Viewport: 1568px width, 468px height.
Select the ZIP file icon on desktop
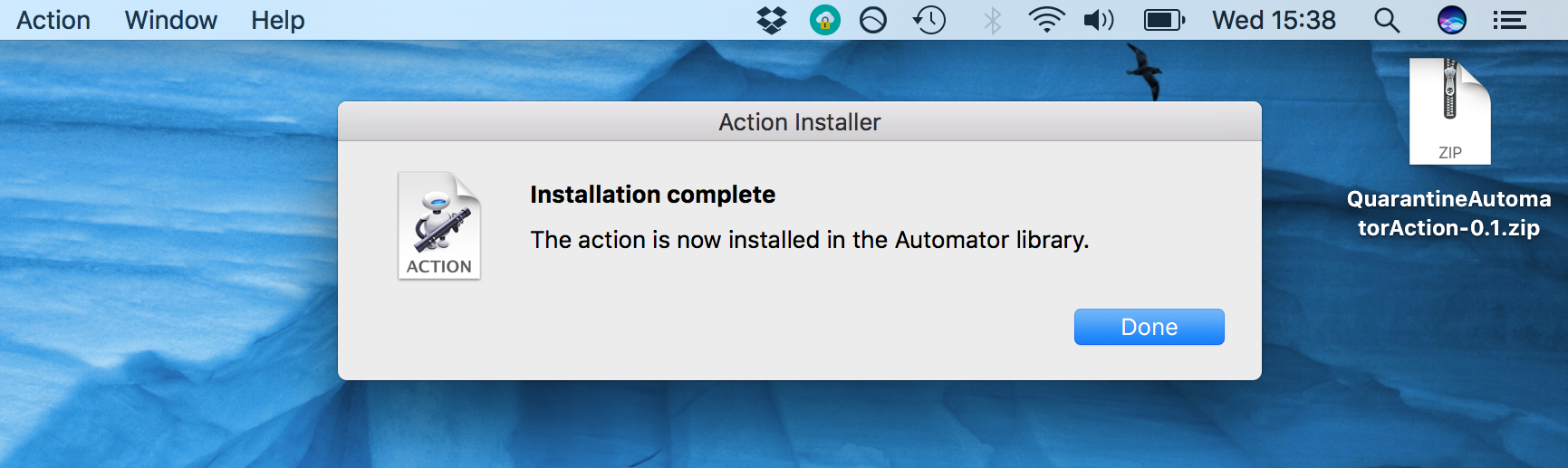(1449, 111)
